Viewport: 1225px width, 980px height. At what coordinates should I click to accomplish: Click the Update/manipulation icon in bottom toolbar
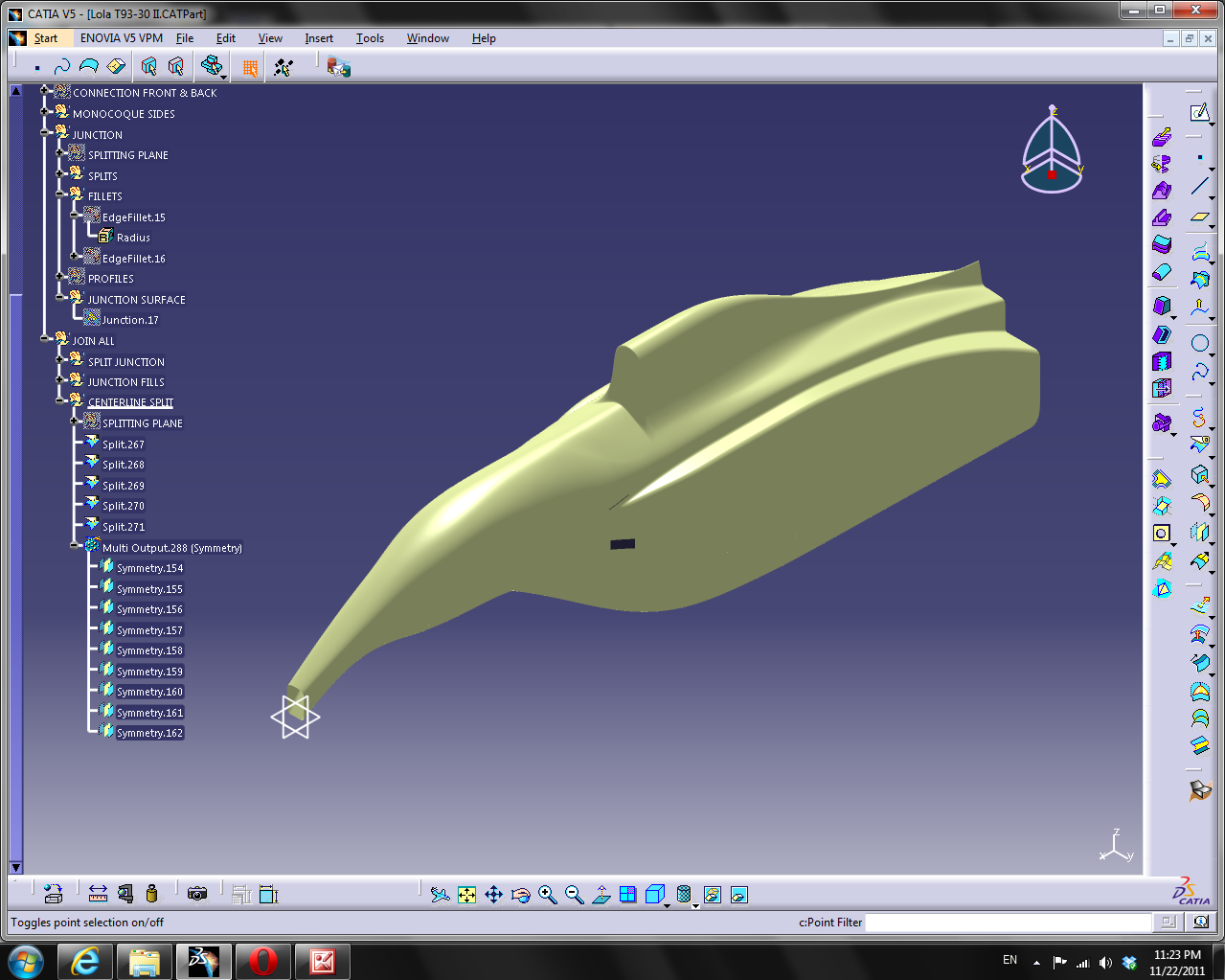53,894
